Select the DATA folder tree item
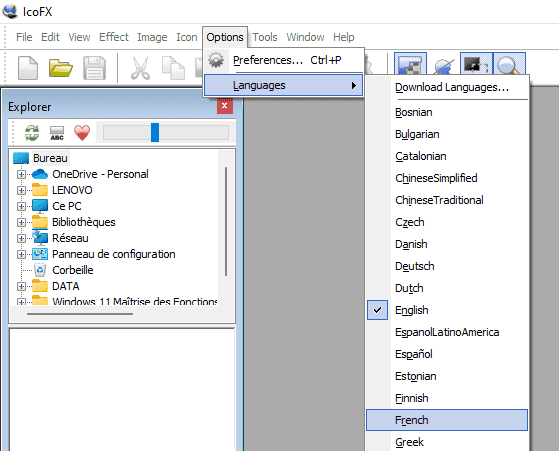This screenshot has height=451, width=559. [66, 286]
